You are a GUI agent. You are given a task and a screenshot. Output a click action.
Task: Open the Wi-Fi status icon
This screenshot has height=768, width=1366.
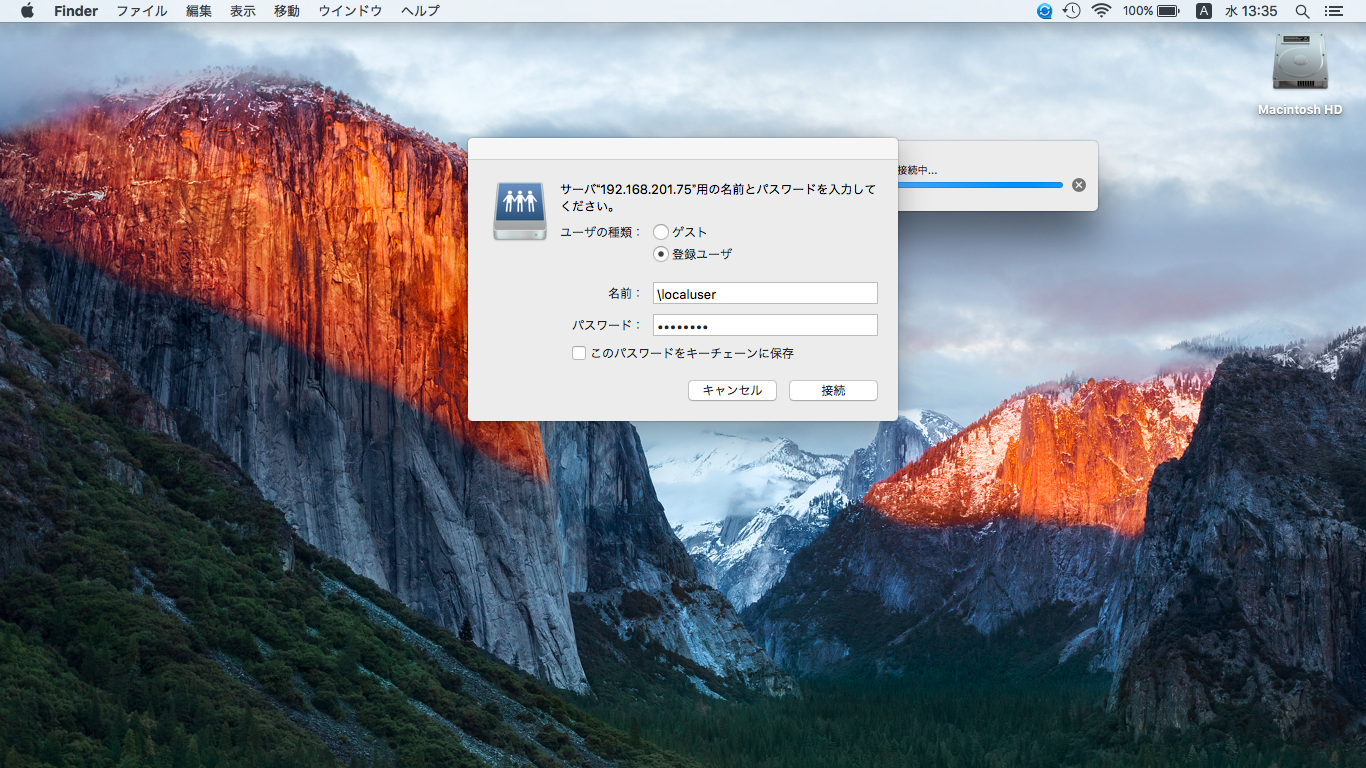point(1101,11)
